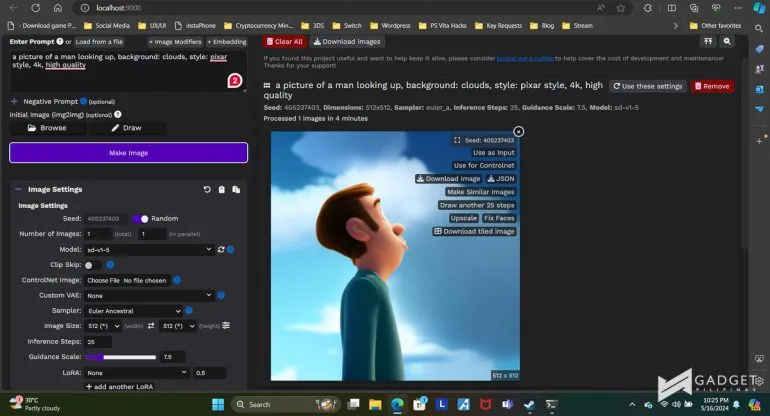Viewport: 770px width, 416px height.
Task: Open custom image size sliders icon
Action: point(226,325)
